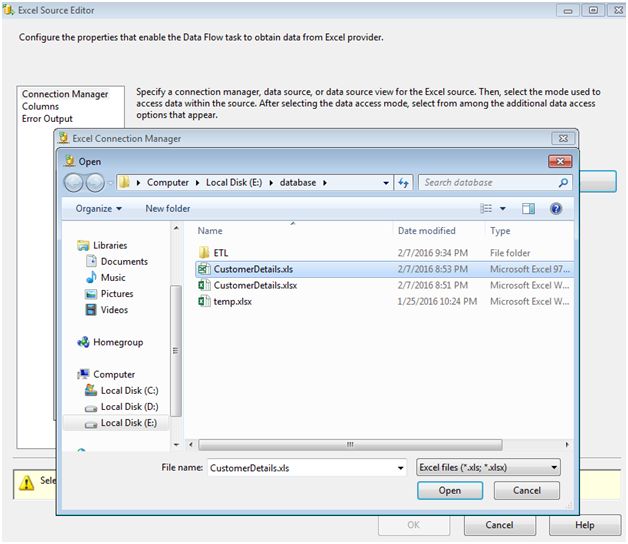Open the view options dropdown arrow
Image resolution: width=628 pixels, height=544 pixels.
point(503,208)
